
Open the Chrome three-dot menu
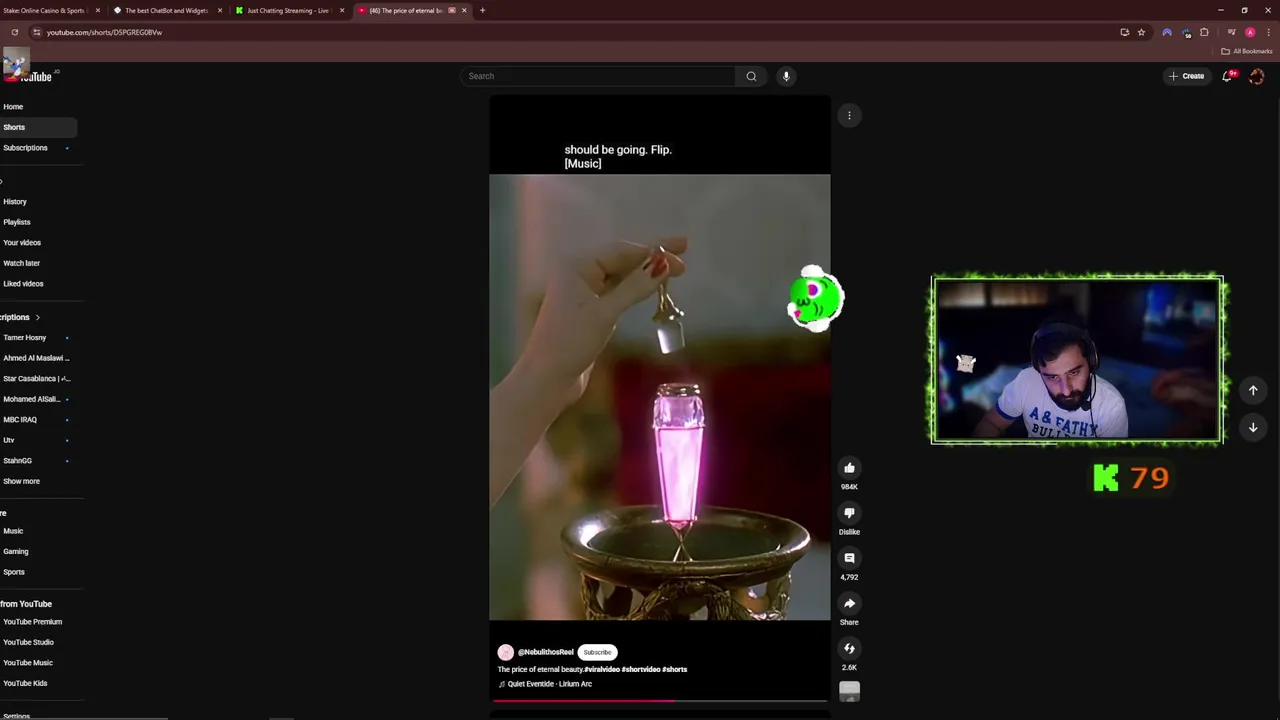(x=1268, y=32)
